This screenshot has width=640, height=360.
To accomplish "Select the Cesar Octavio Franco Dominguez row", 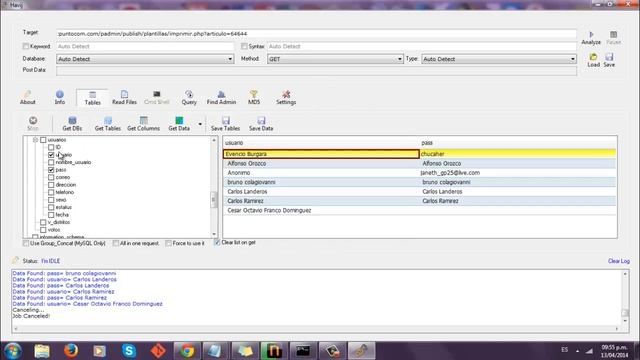I will tap(420, 211).
